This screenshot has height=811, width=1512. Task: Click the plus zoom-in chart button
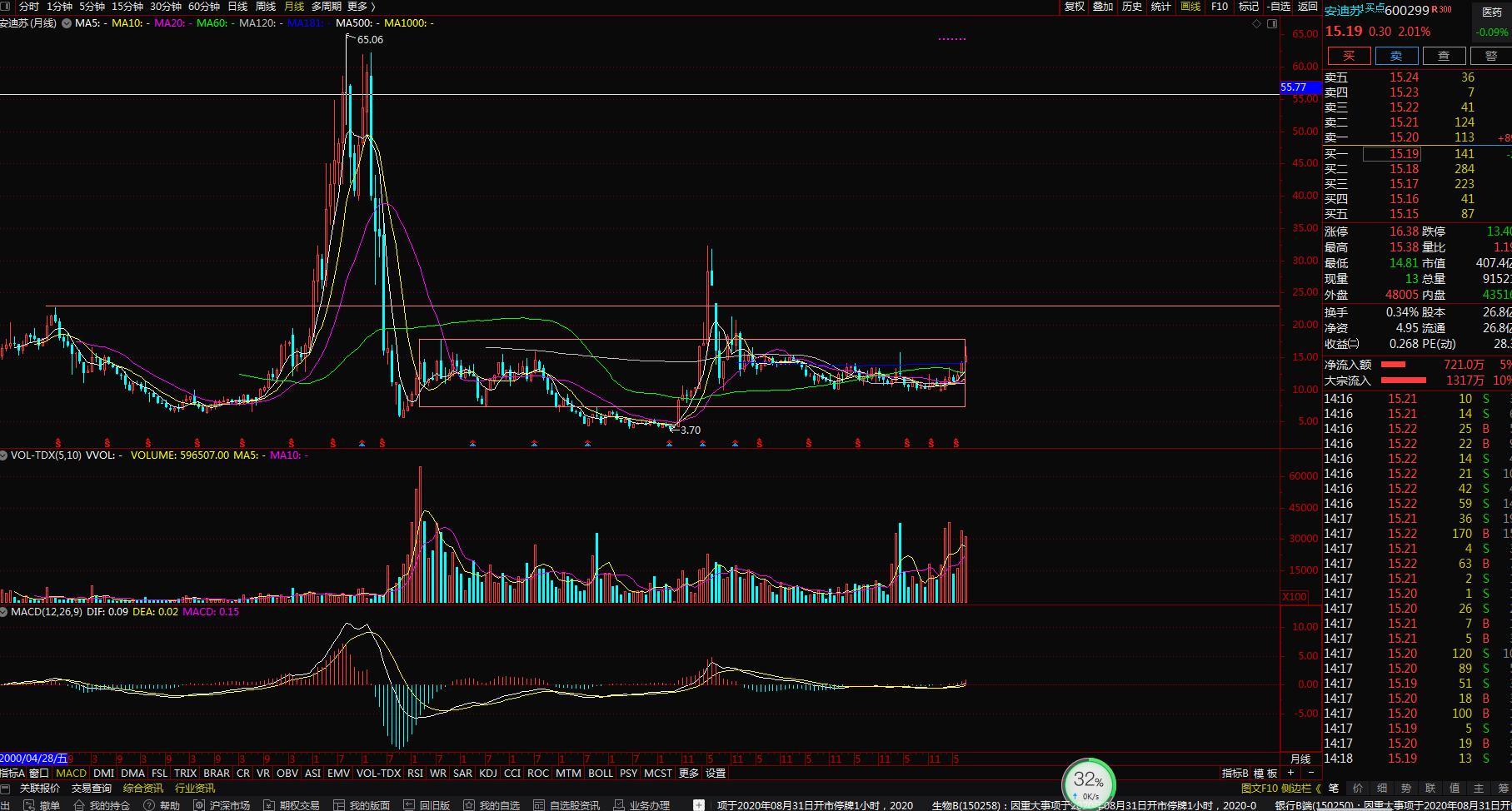(1290, 773)
